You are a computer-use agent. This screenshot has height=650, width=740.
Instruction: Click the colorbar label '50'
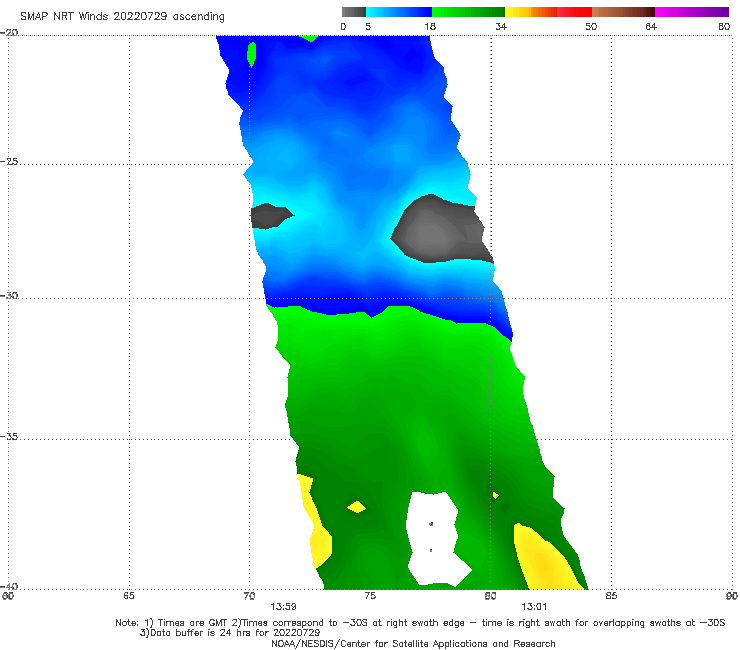click(591, 27)
